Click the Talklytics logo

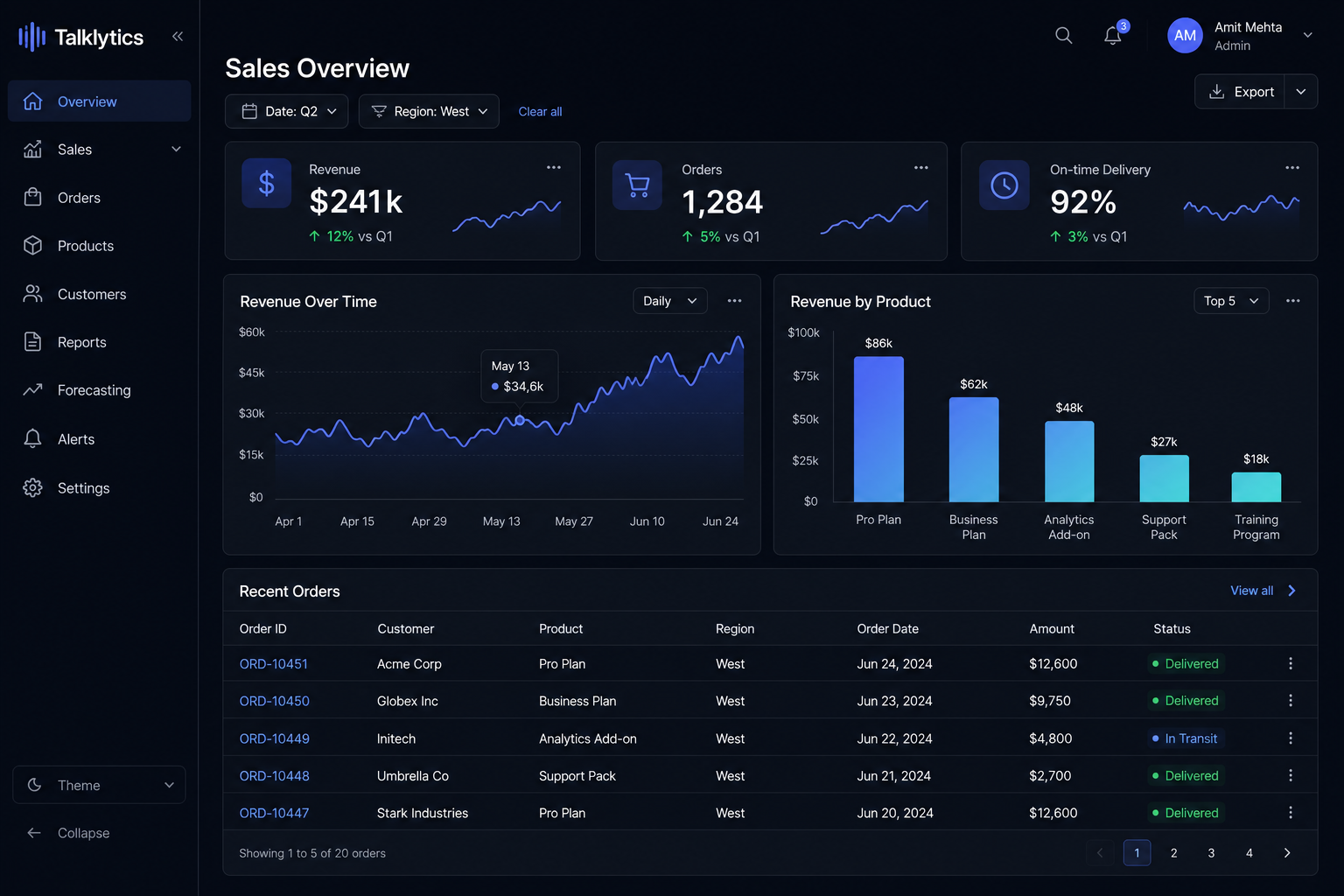pos(81,37)
